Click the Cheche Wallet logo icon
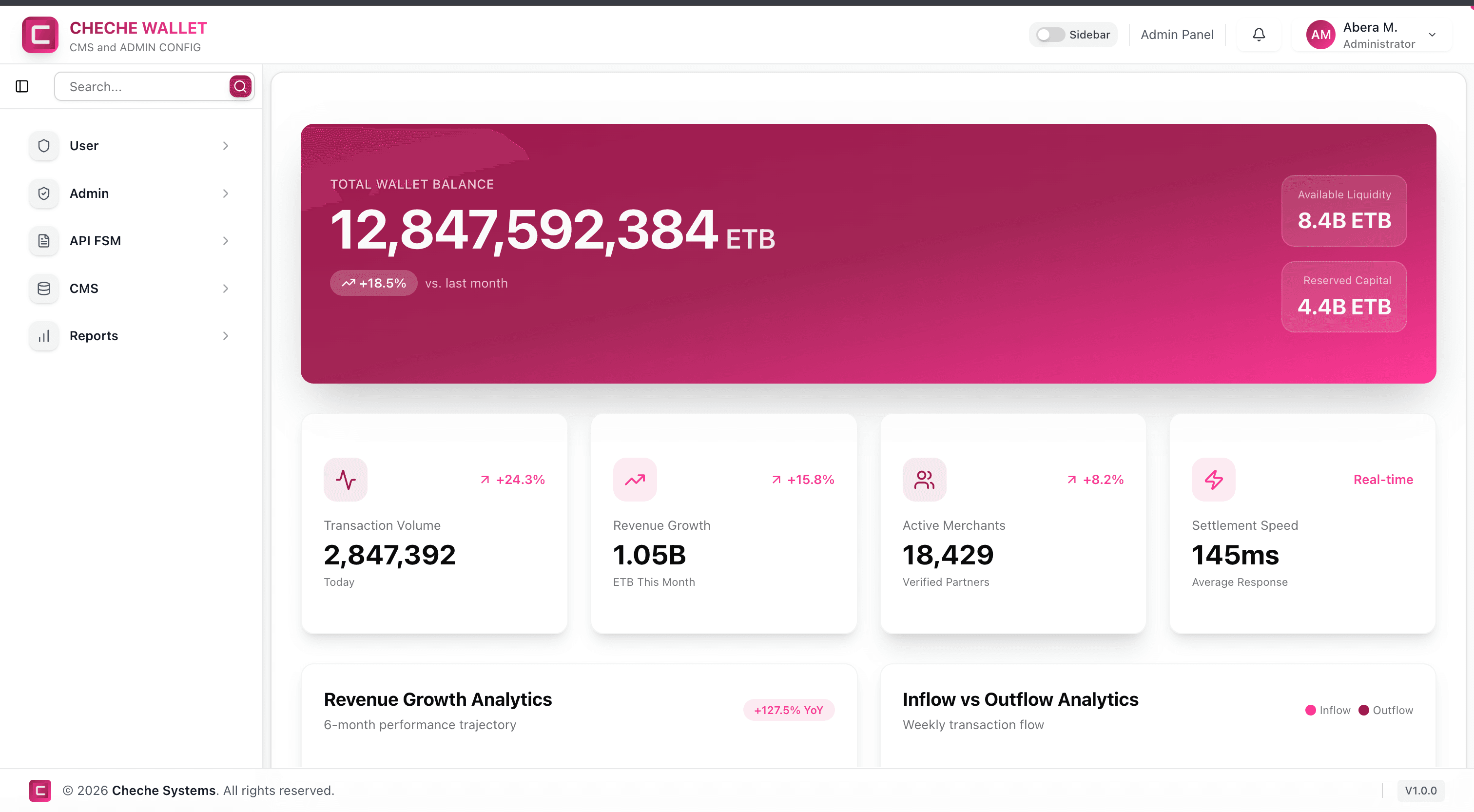 [39, 34]
